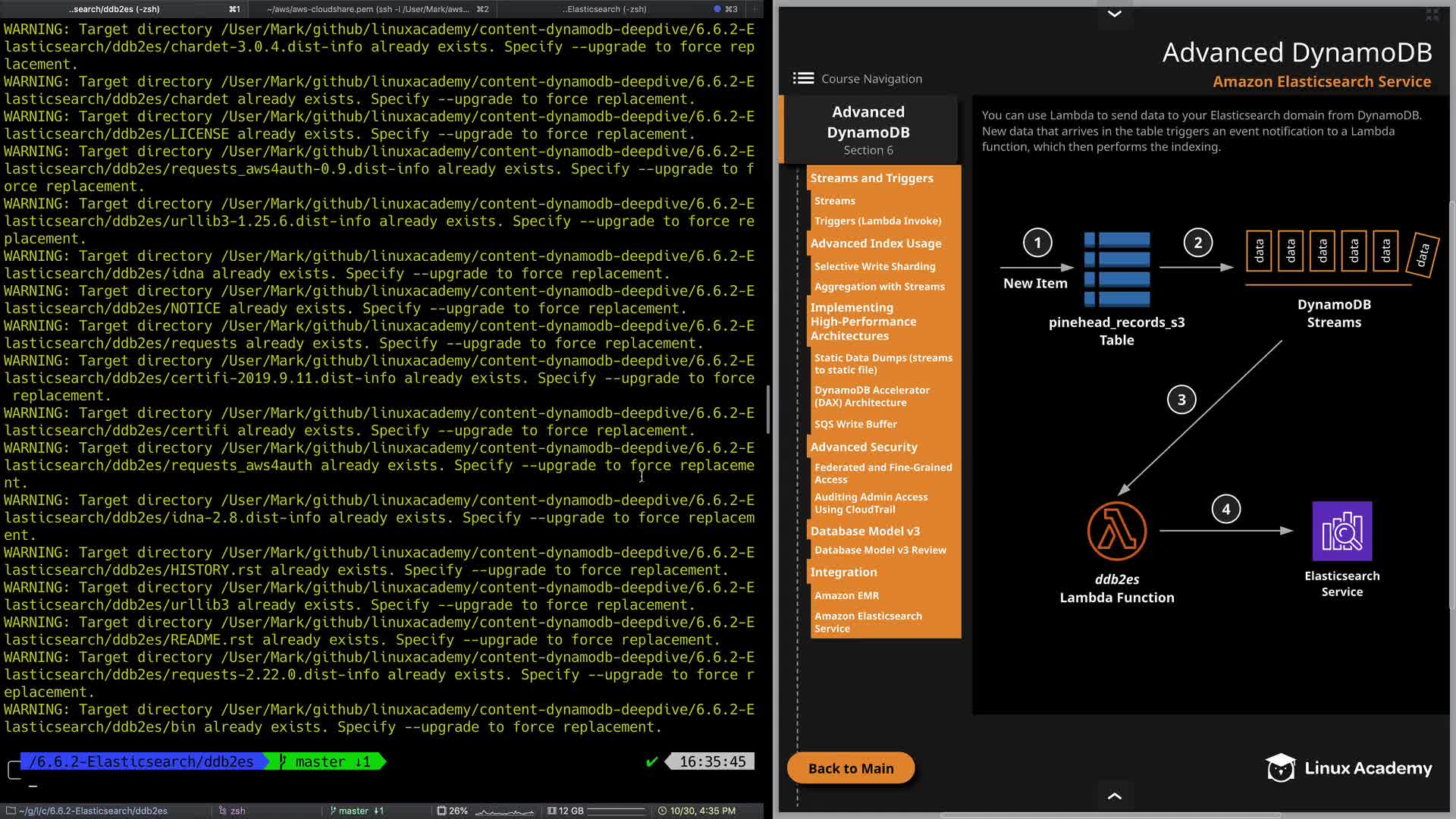Select the SQS Write Buffer lesson
The image size is (1456, 819).
coord(855,424)
